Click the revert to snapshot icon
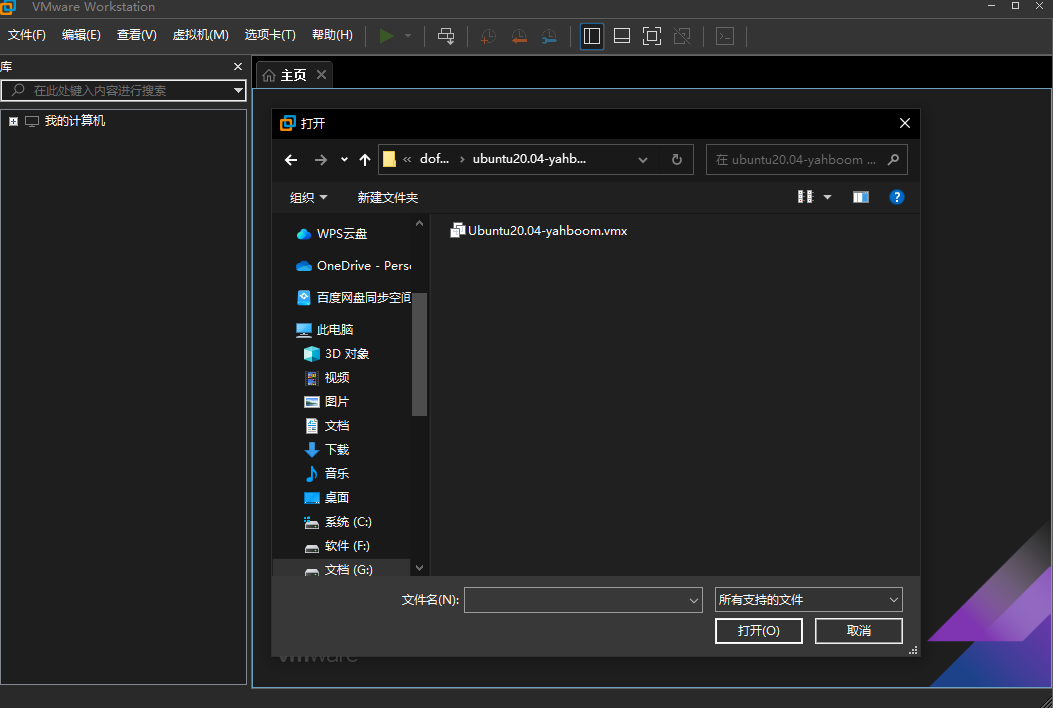 click(519, 36)
